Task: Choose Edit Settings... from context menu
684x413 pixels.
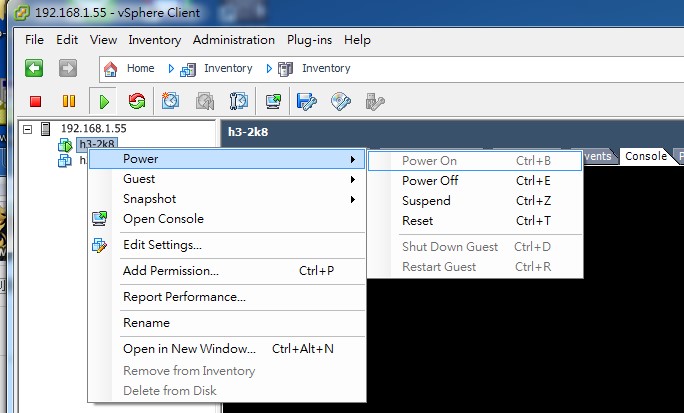Action: coord(227,245)
